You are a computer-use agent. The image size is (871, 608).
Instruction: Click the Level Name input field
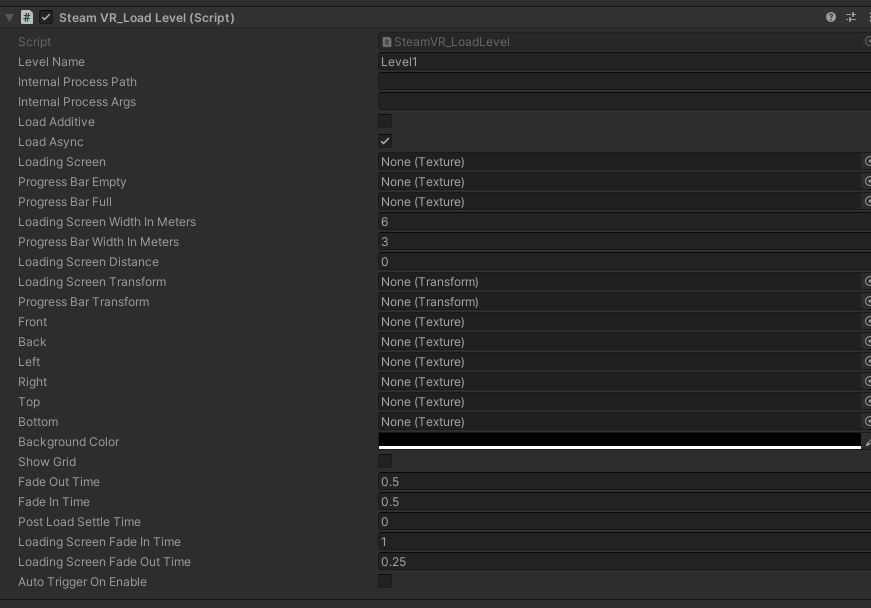coord(620,61)
